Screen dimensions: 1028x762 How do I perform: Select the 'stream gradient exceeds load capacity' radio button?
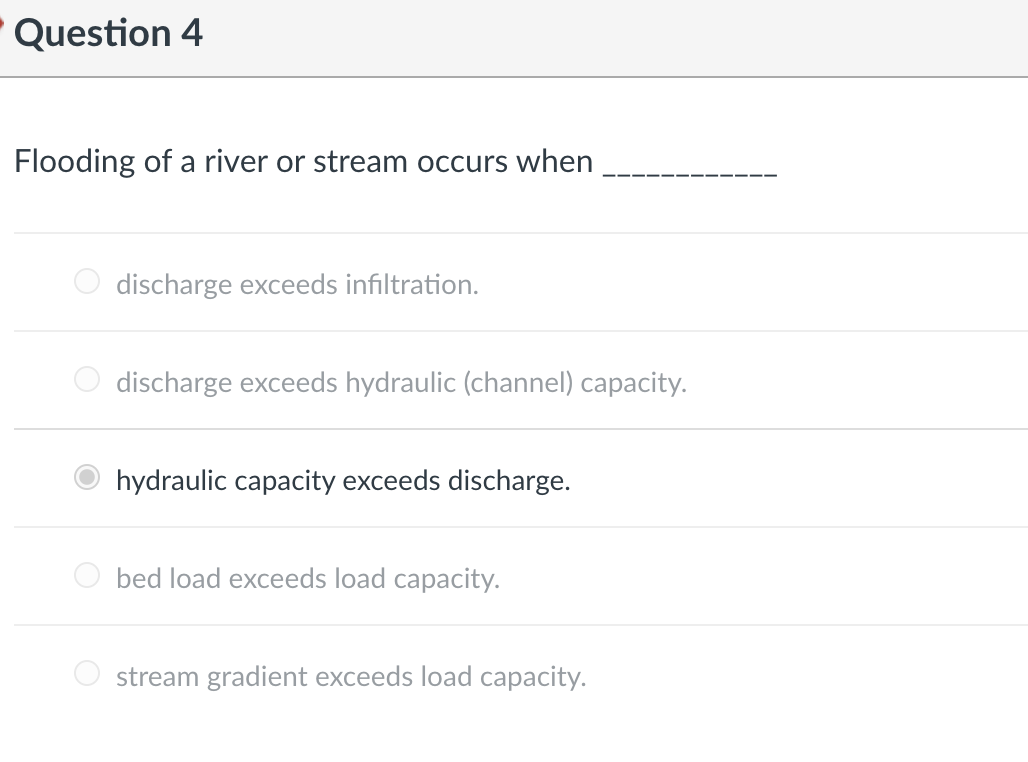point(88,675)
